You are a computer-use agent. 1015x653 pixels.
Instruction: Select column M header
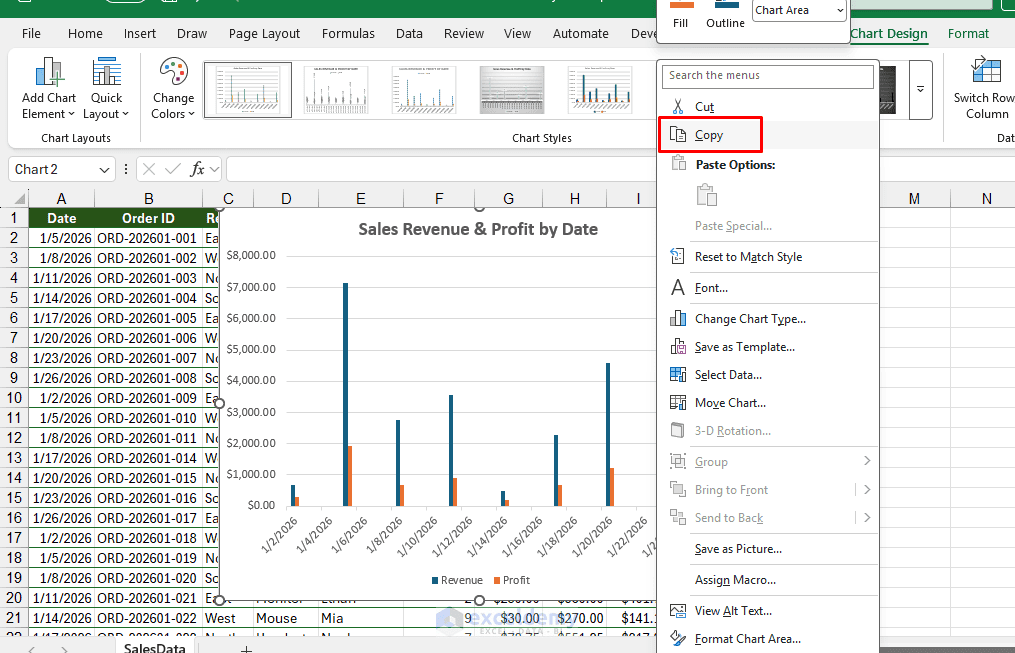point(914,199)
